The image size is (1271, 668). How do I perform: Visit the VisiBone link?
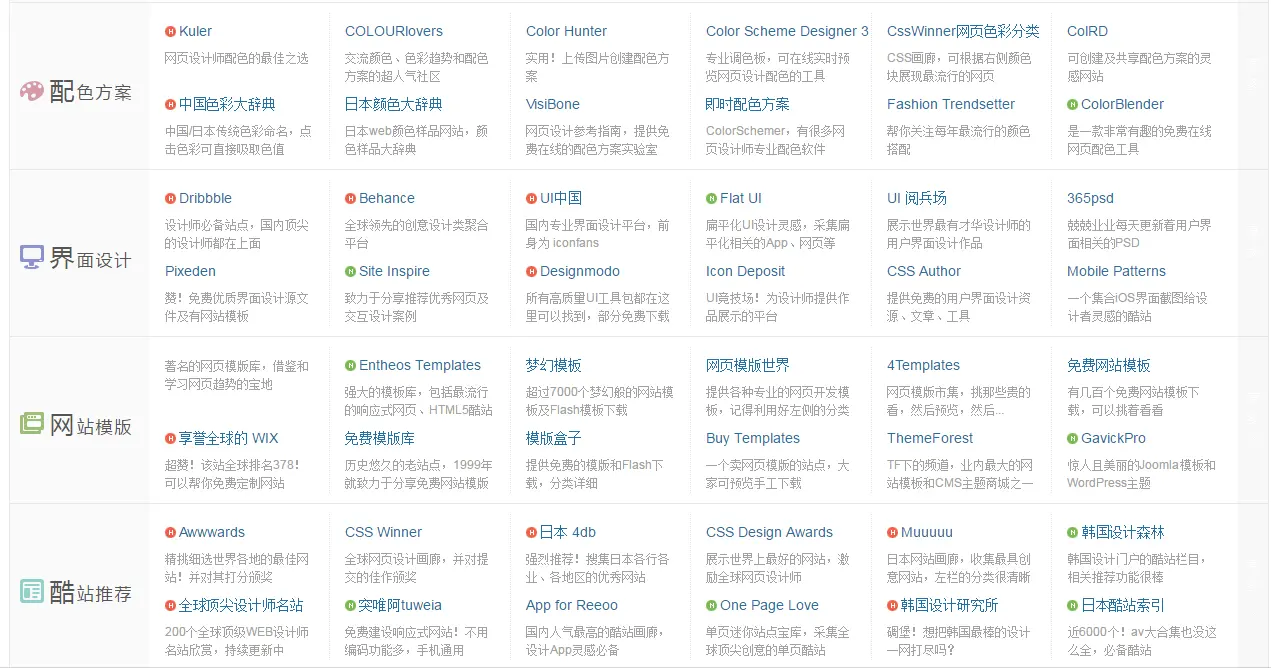(x=553, y=104)
